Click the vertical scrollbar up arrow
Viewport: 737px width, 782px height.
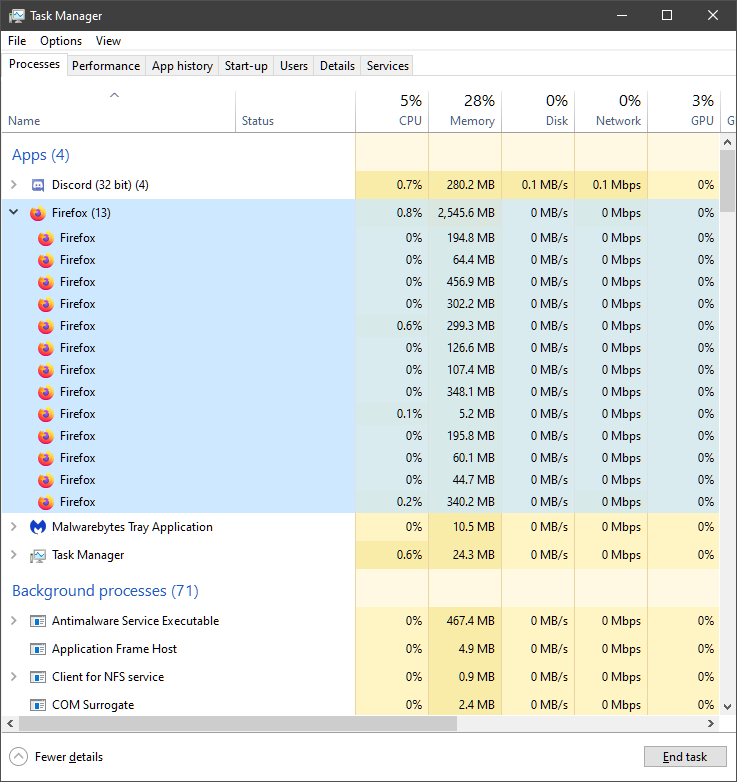click(x=728, y=142)
